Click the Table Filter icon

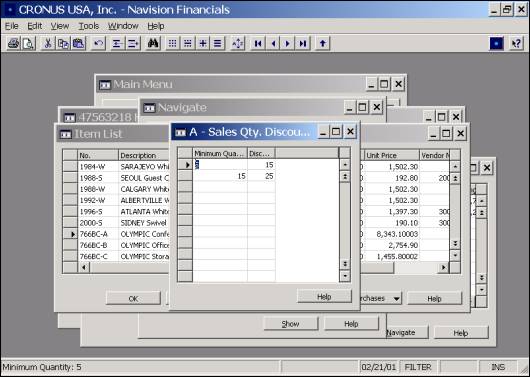click(188, 43)
